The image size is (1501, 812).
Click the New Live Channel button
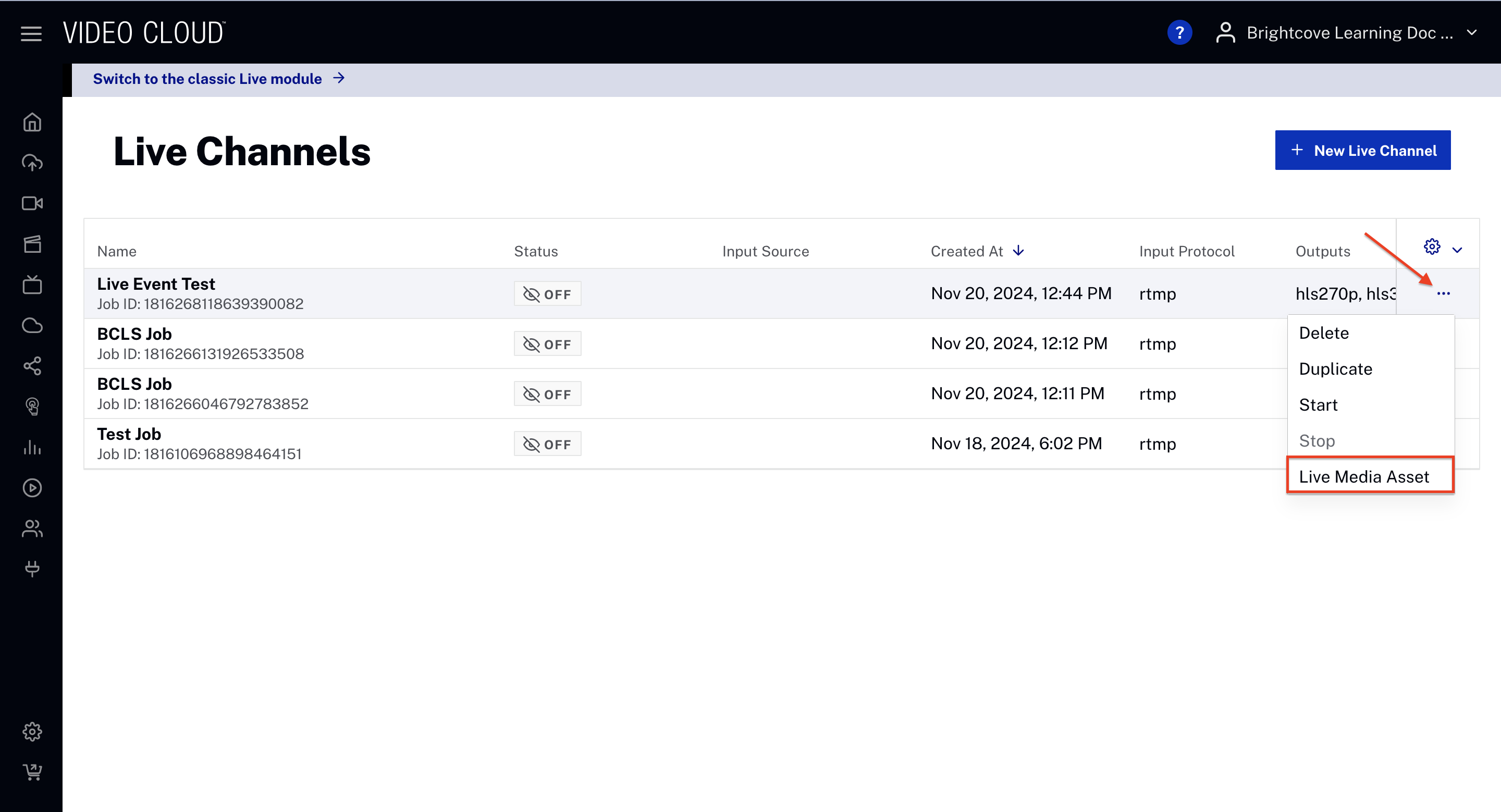1362,150
